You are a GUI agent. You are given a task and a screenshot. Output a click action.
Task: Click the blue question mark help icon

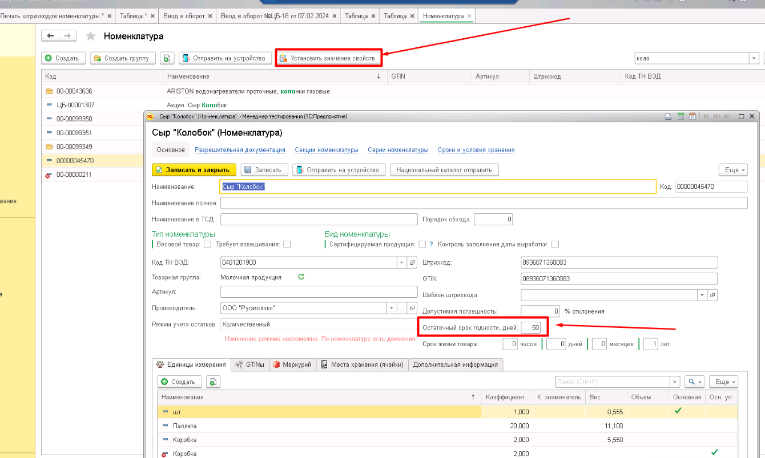click(431, 244)
